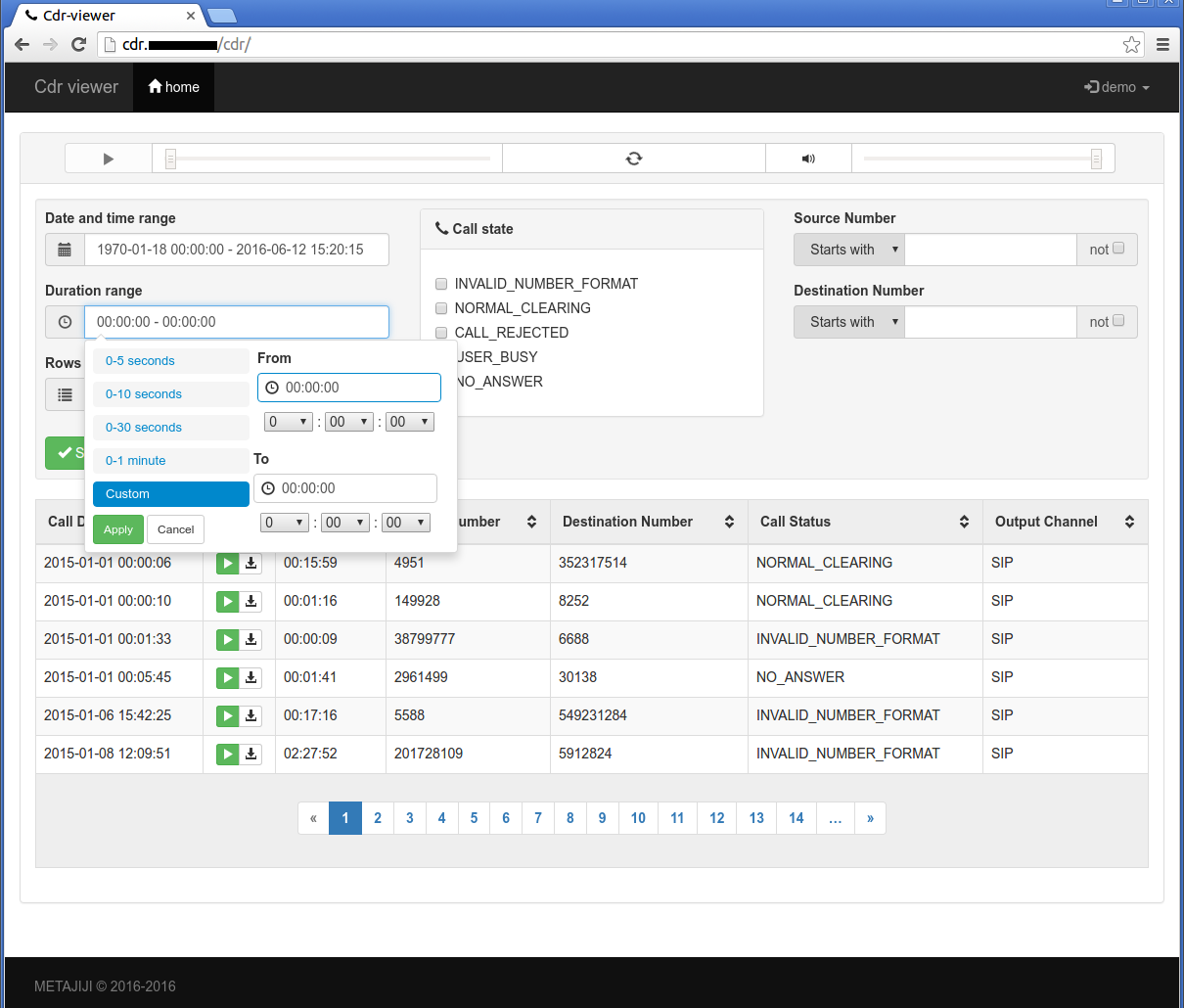Select the 0-30 seconds preset
The height and width of the screenshot is (1008, 1184).
pyautogui.click(x=171, y=428)
